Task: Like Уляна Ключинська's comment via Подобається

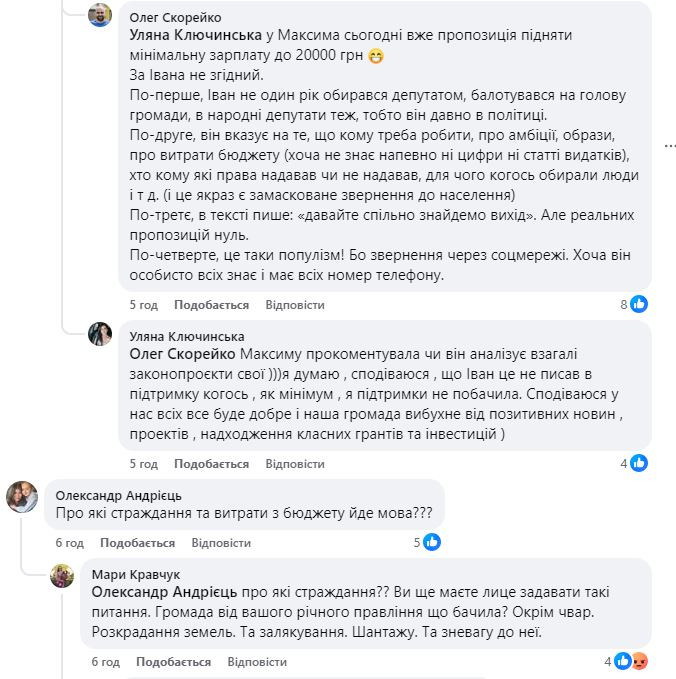Action: [211, 464]
